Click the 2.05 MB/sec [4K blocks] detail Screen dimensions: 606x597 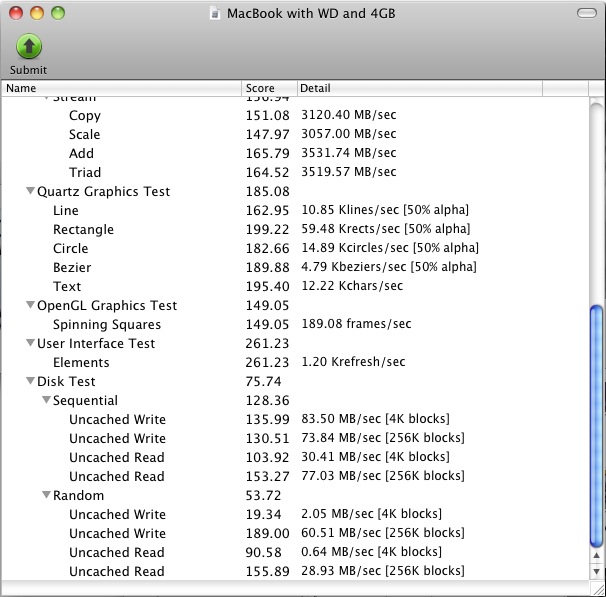[371, 514]
